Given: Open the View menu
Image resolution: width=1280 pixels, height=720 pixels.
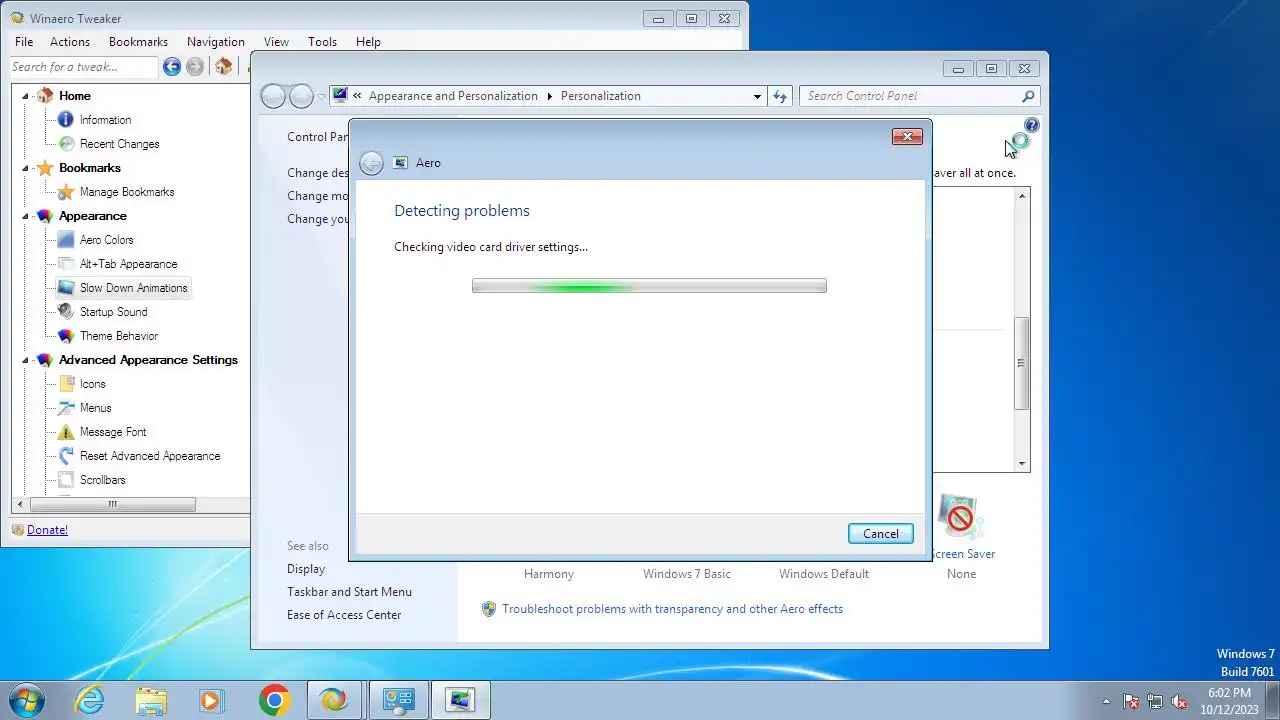Looking at the screenshot, I should (276, 42).
